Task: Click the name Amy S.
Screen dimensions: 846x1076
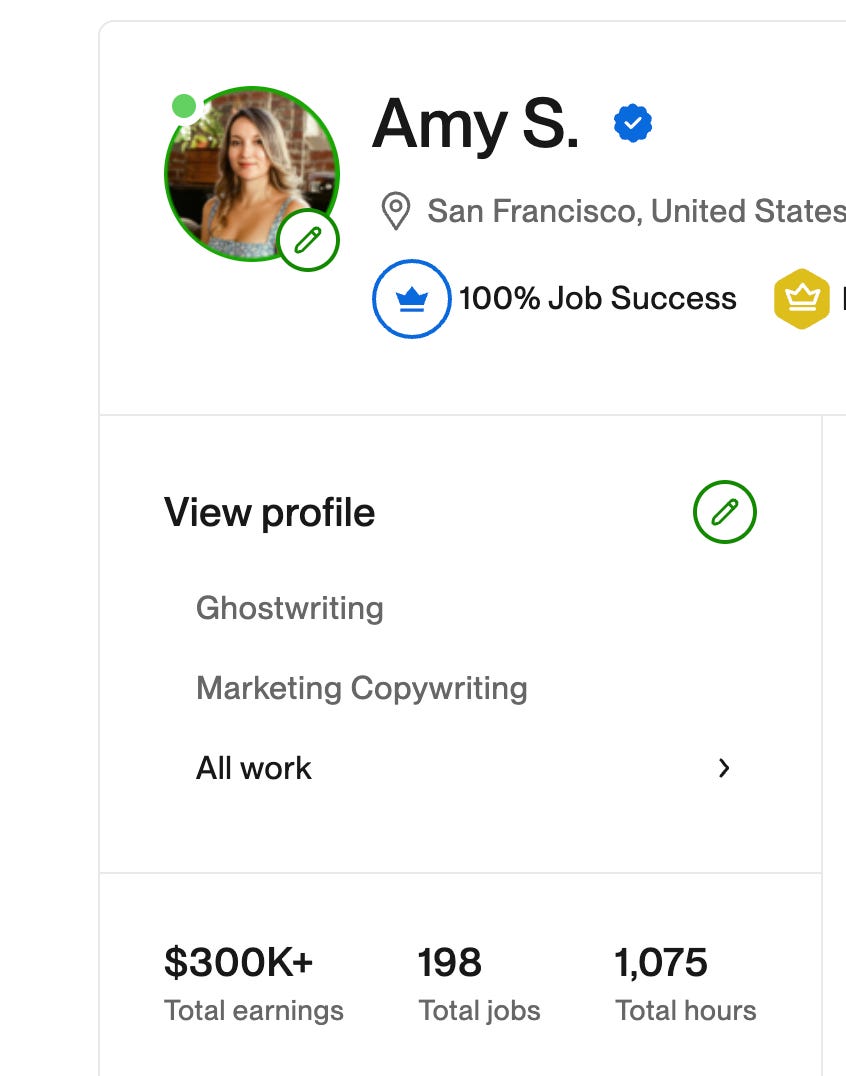Action: point(475,124)
